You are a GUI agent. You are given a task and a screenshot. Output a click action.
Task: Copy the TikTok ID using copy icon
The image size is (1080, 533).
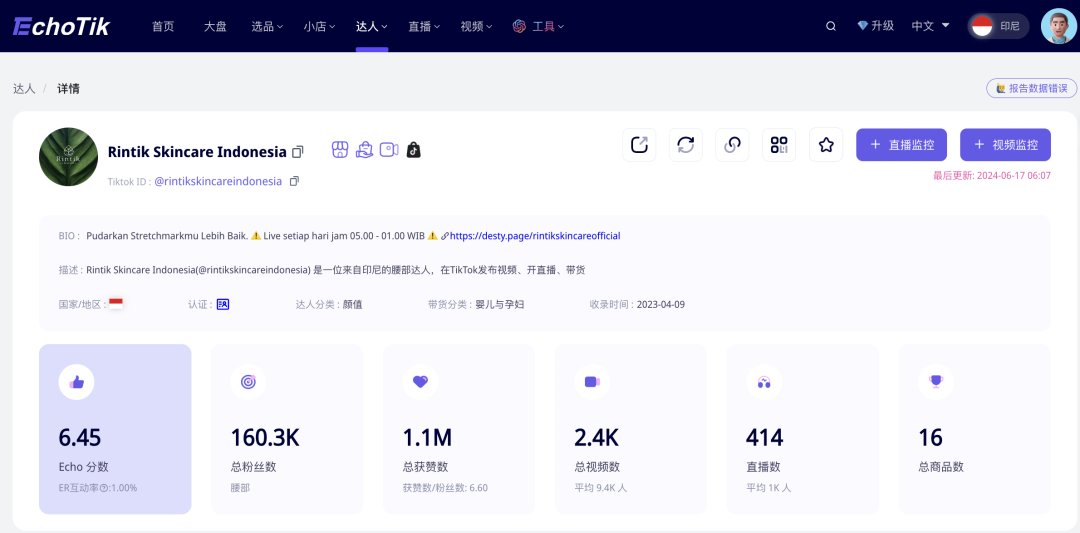coord(294,181)
